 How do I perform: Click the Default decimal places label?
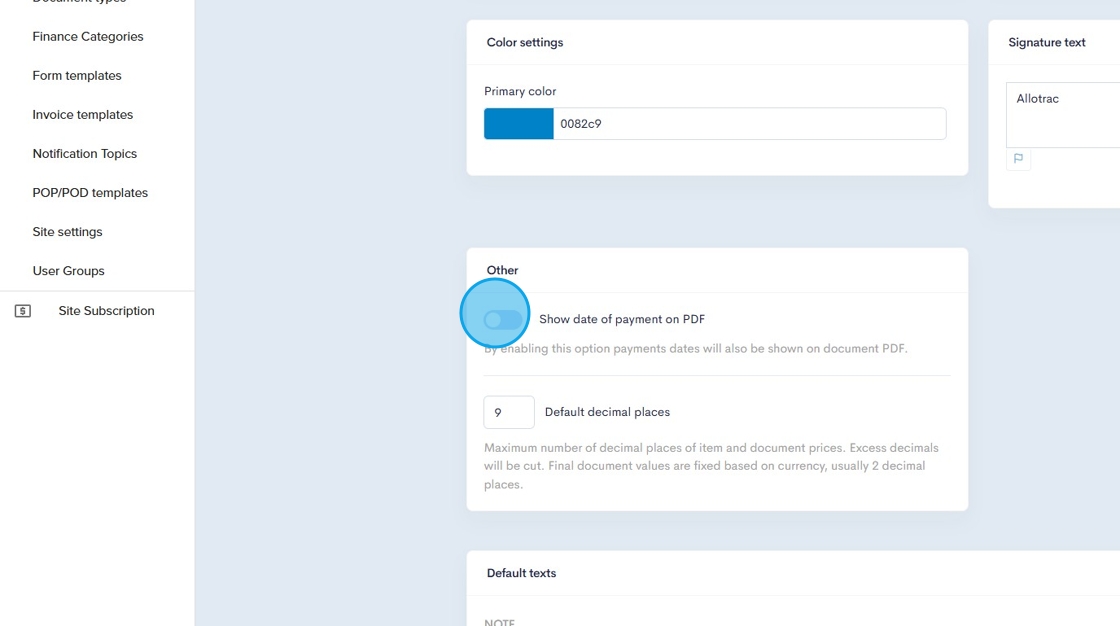(x=607, y=412)
